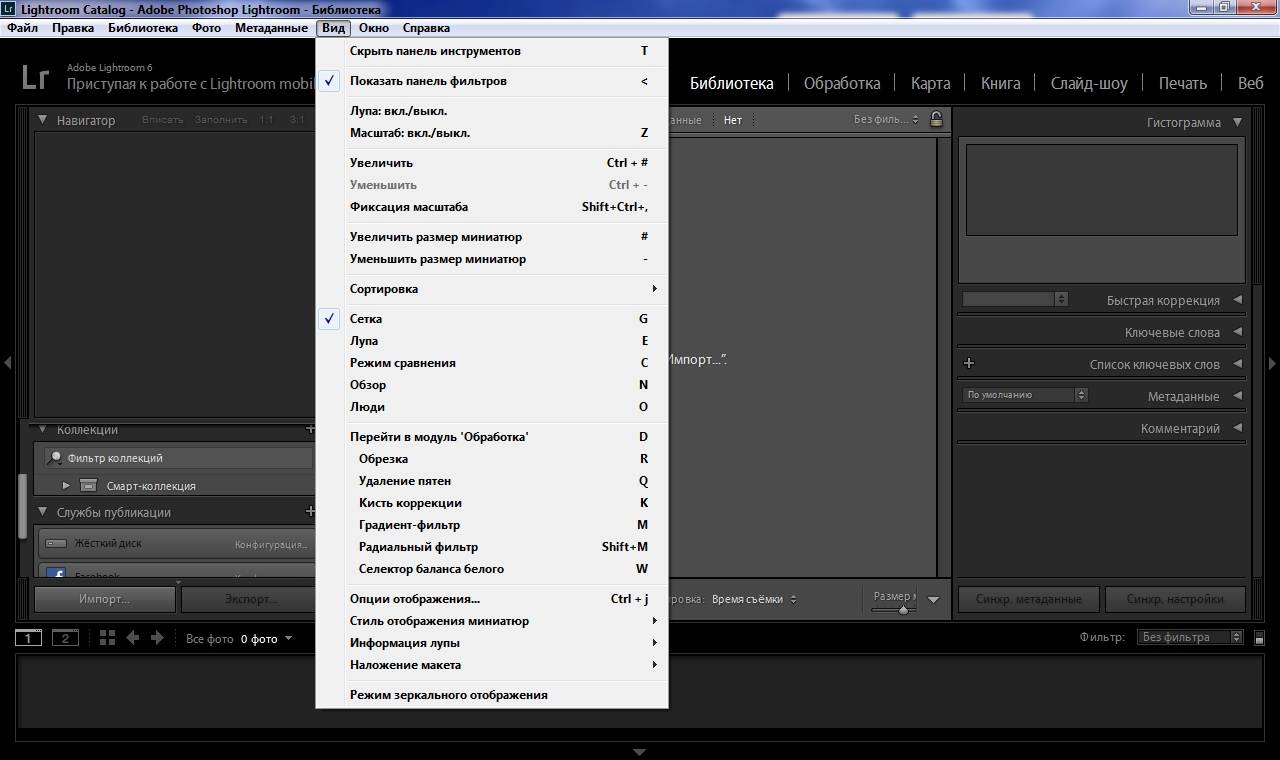Toggle 'Масштаб: вкл./выкл.' menu option
1280x760 pixels.
pyautogui.click(x=492, y=133)
